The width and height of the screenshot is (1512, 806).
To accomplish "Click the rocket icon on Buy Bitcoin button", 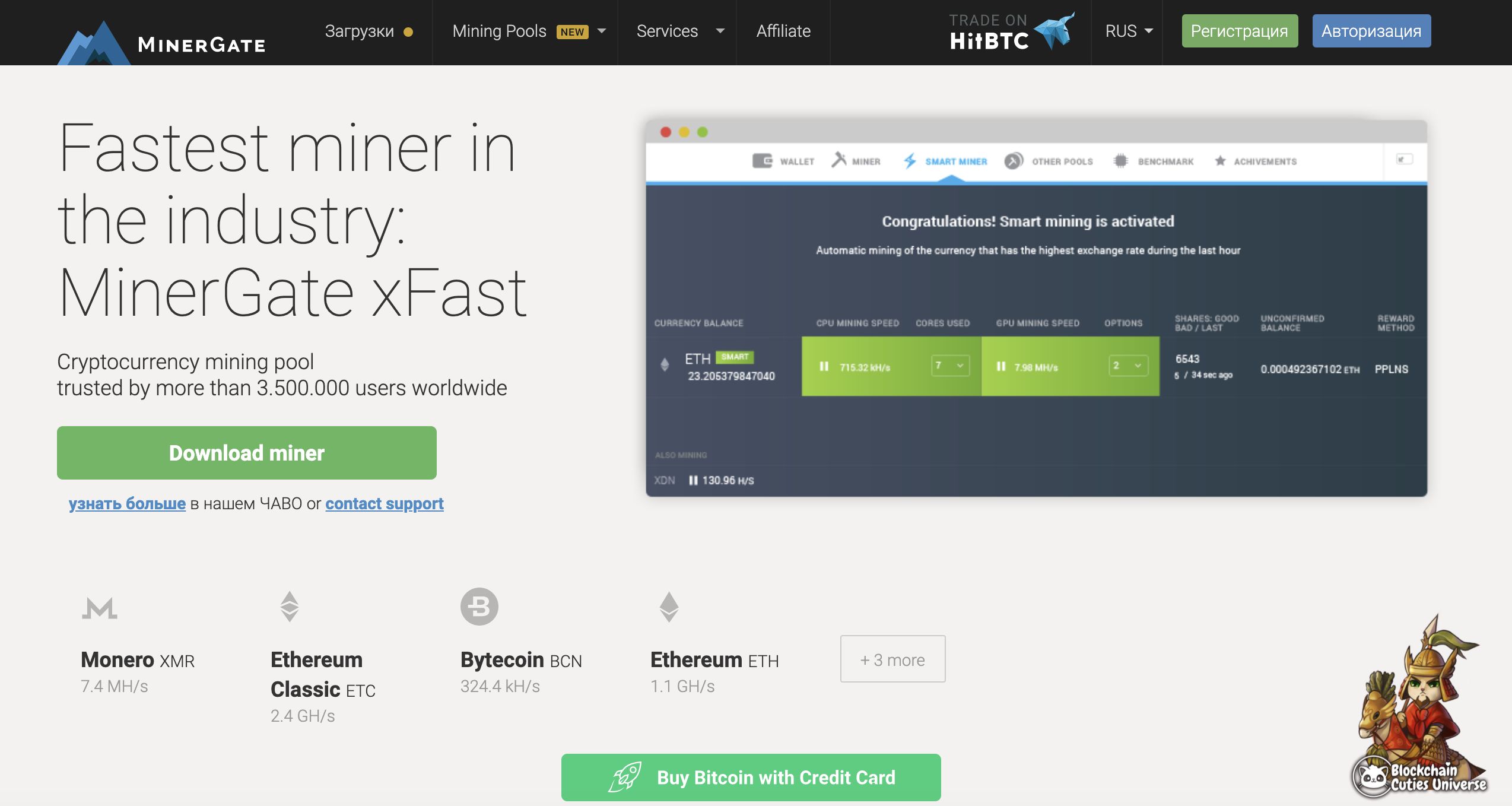I will [625, 777].
